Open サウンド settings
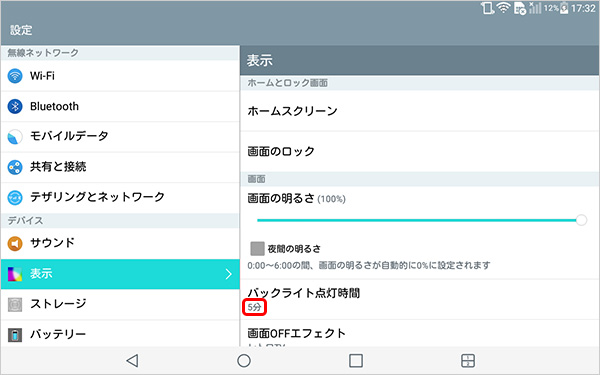 point(120,243)
